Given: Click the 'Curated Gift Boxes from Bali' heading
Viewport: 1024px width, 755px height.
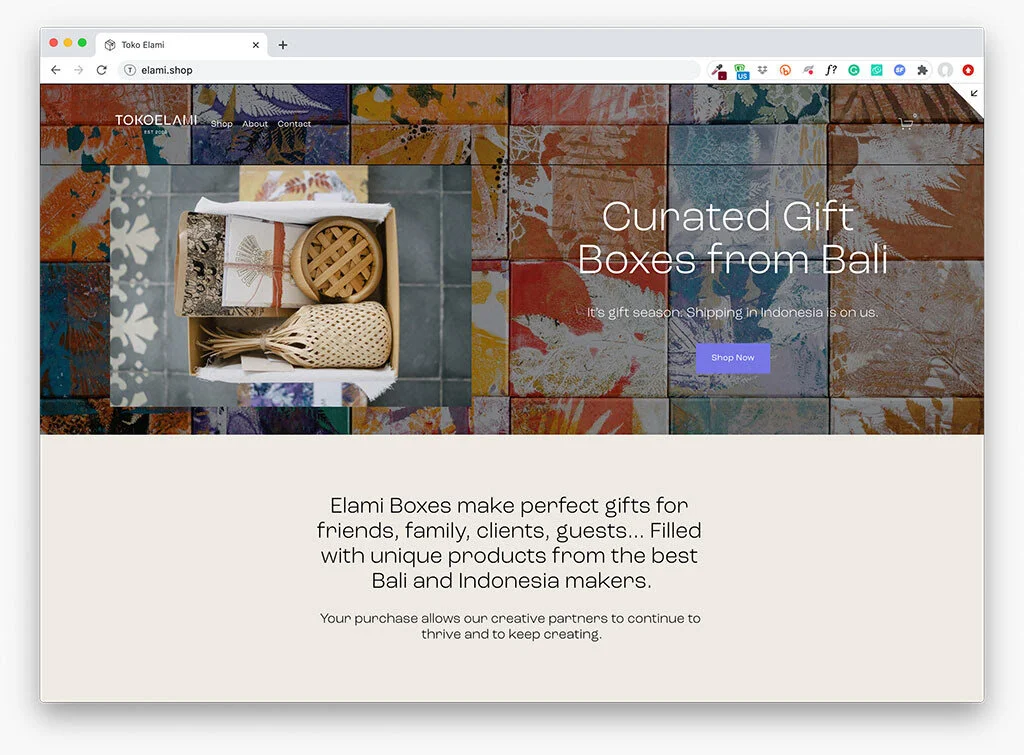Looking at the screenshot, I should coord(731,237).
